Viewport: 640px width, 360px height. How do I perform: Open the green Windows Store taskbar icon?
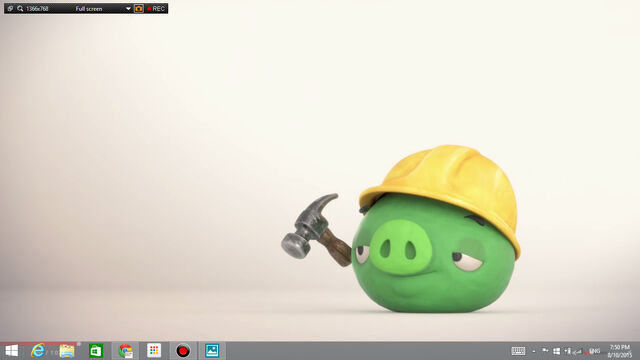coord(96,351)
